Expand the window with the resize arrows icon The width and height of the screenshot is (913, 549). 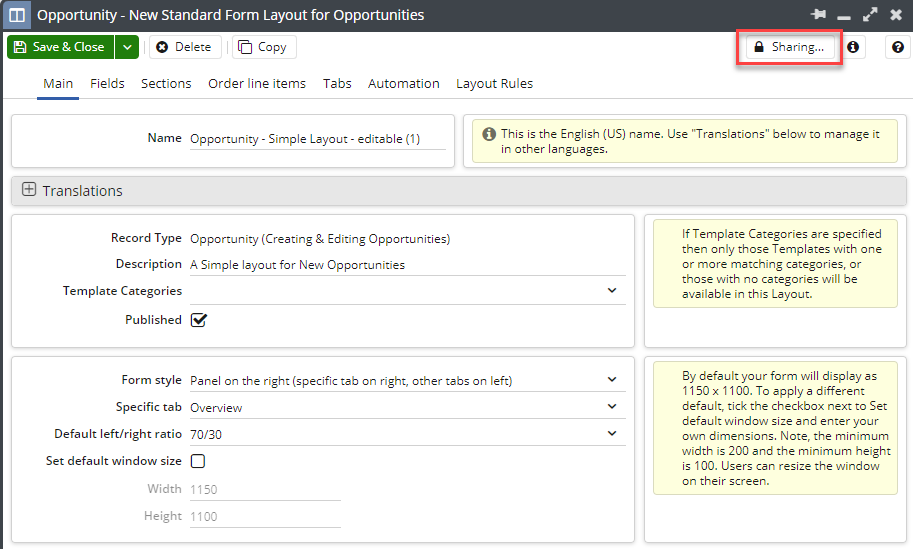pos(870,15)
